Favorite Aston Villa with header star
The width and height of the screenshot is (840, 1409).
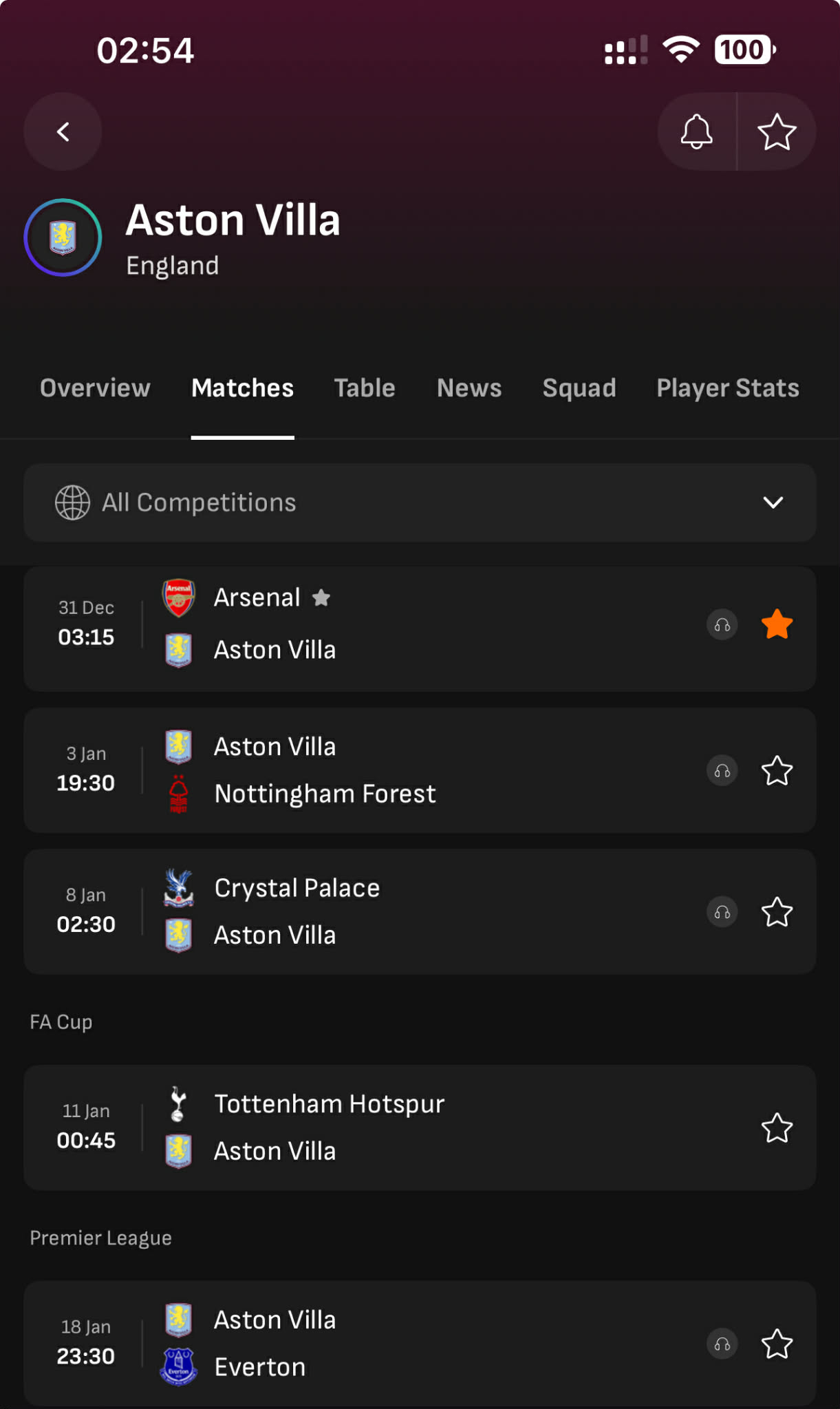[x=777, y=131]
